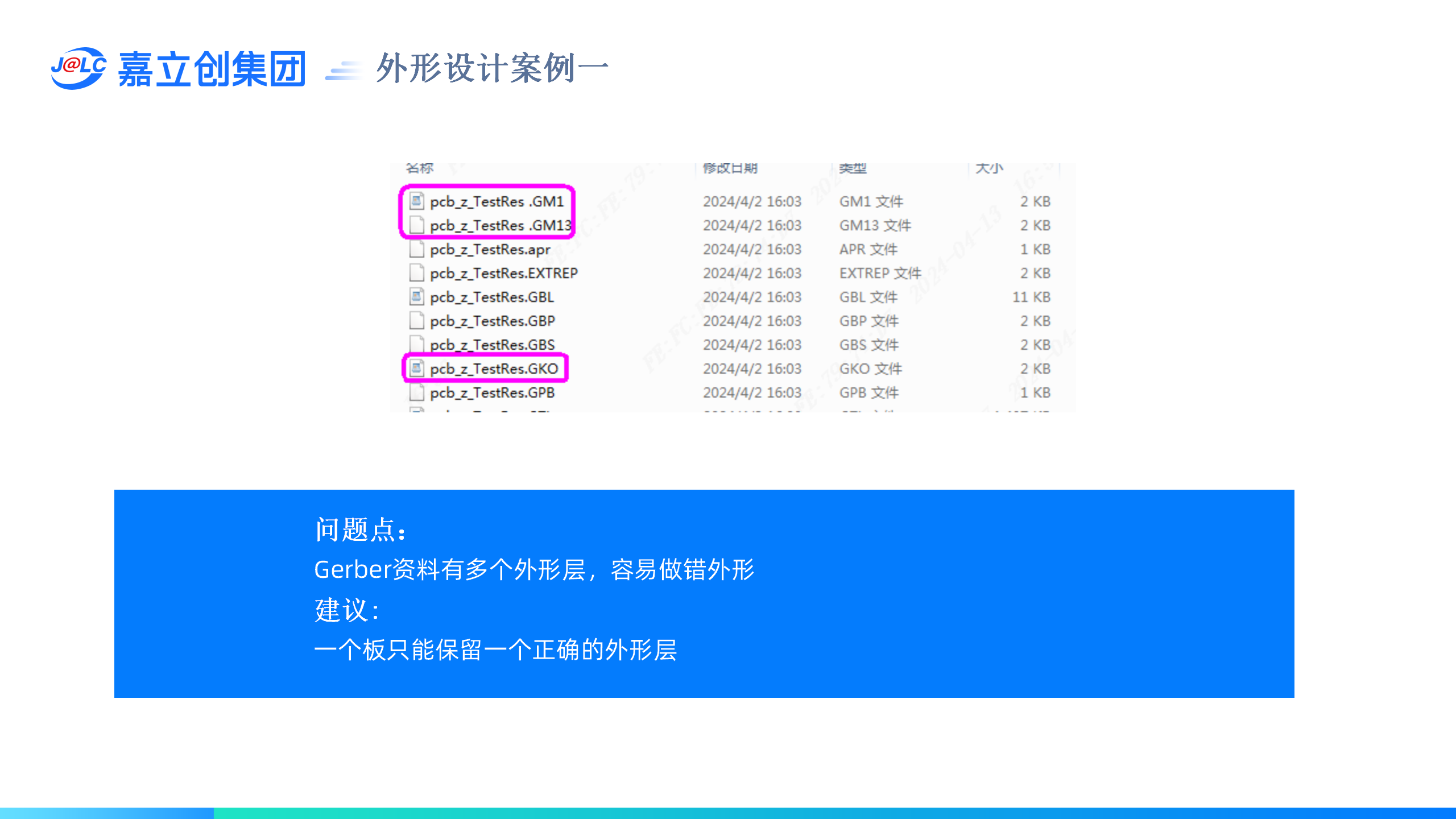This screenshot has height=819, width=1456.
Task: Click file icon of pcb_z_TestRes.GKO
Action: point(417,369)
